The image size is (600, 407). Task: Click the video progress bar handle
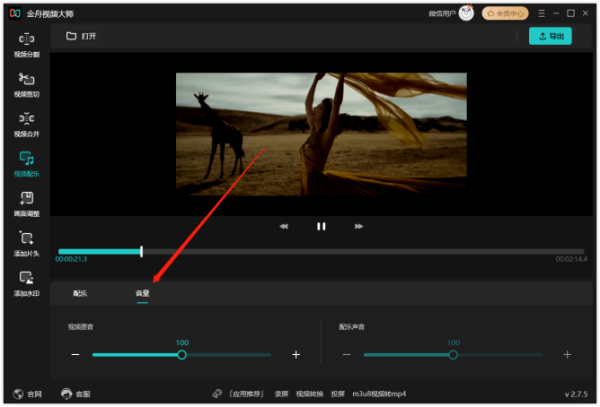[142, 251]
